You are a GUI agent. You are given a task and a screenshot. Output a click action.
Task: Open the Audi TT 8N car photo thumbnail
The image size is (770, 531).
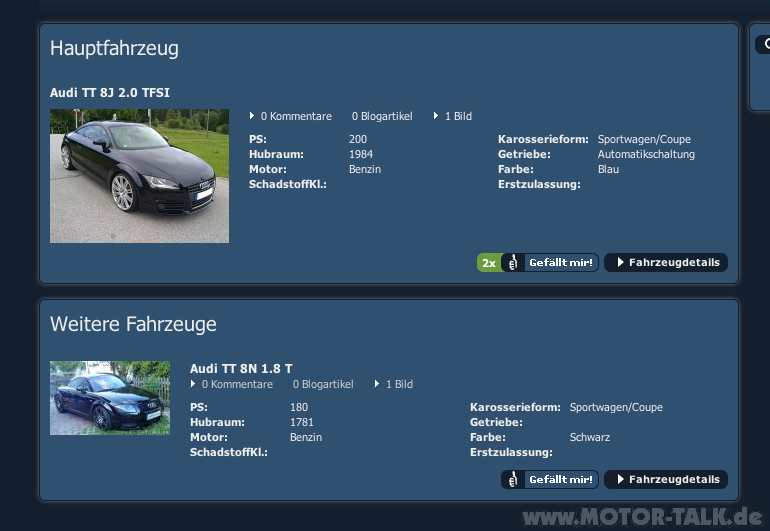coord(110,398)
